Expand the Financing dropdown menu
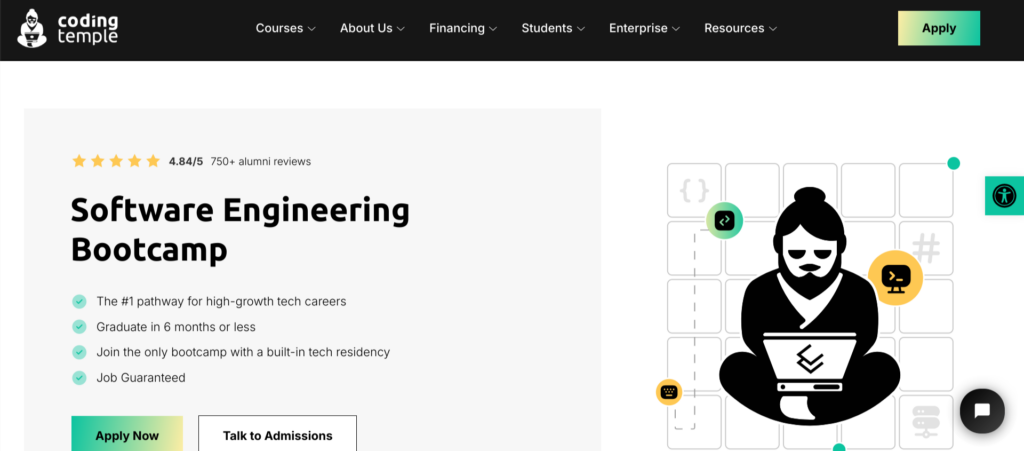Image resolution: width=1024 pixels, height=451 pixels. pos(464,28)
